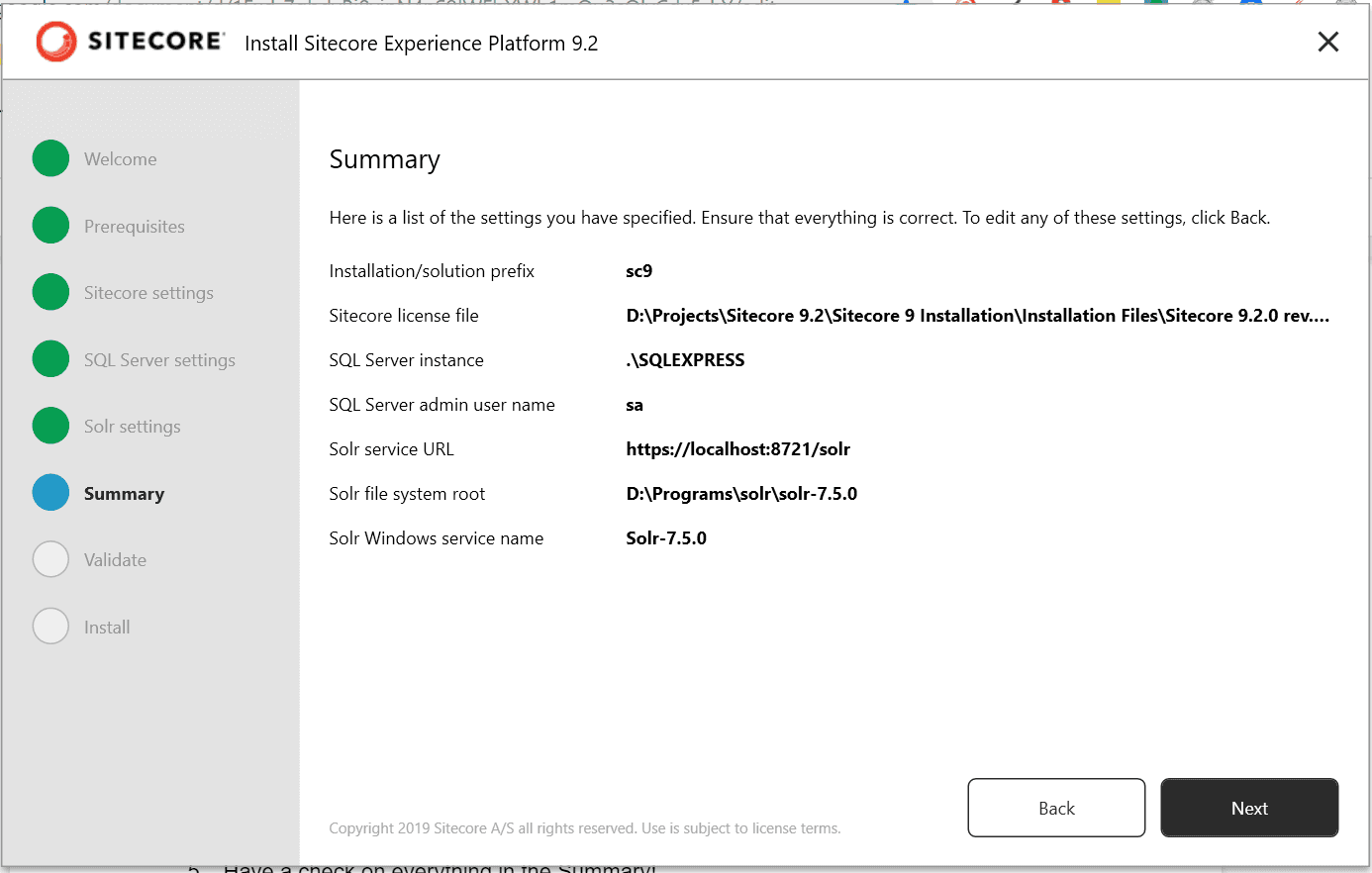This screenshot has height=873, width=1372.
Task: Open the Summary step label
Action: (124, 494)
